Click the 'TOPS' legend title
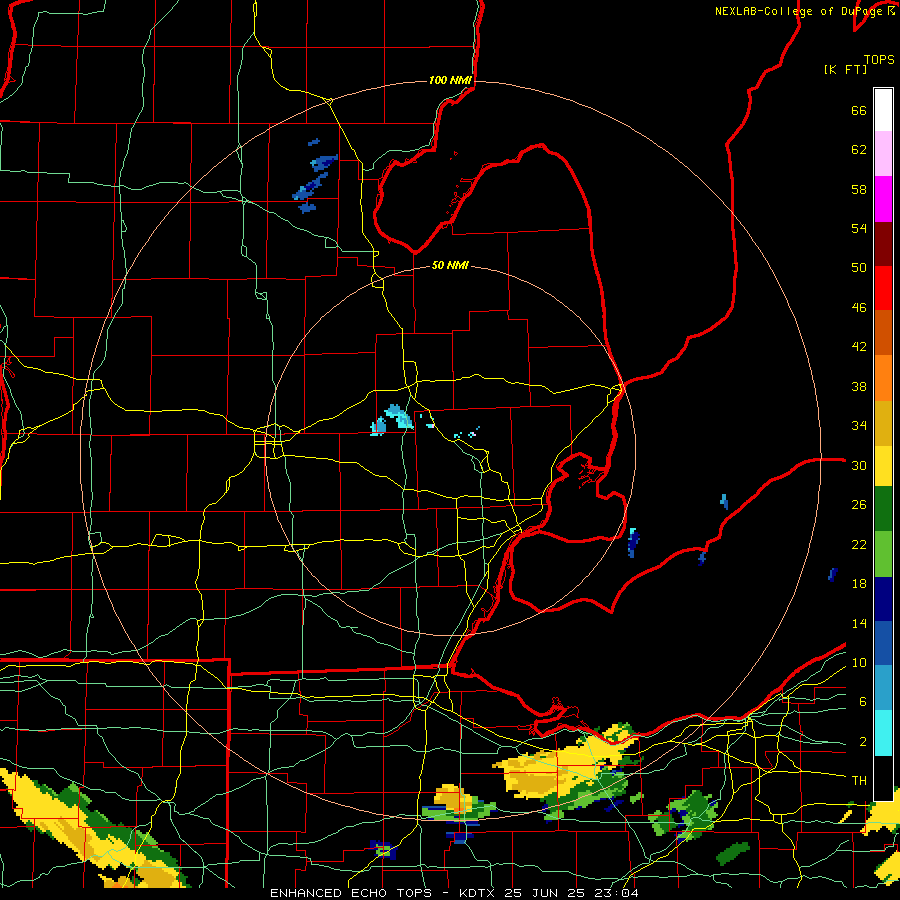This screenshot has width=900, height=900. 879,59
